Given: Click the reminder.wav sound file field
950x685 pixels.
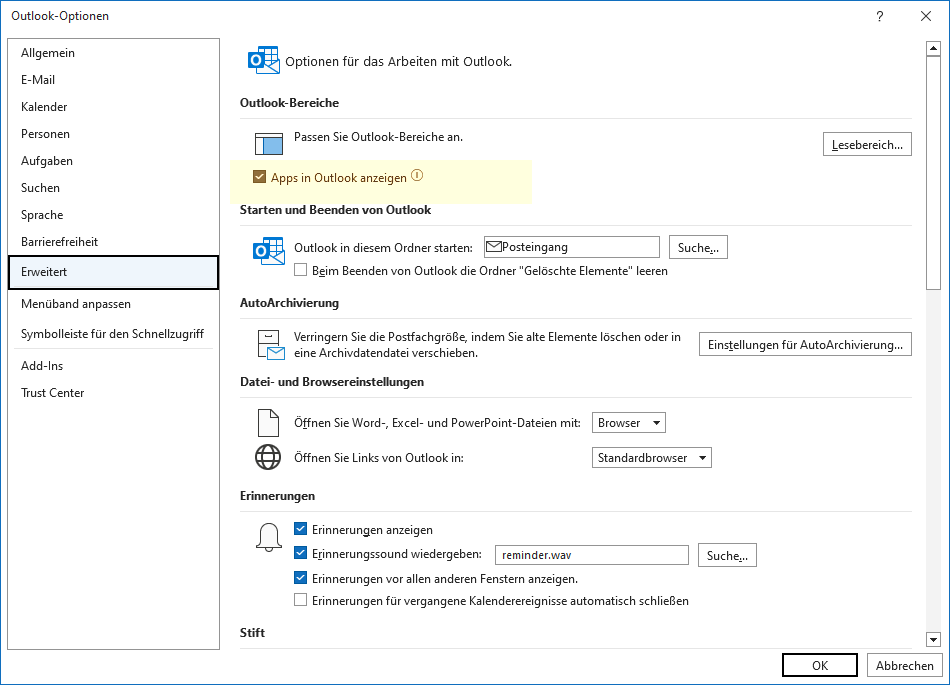Looking at the screenshot, I should [x=591, y=555].
